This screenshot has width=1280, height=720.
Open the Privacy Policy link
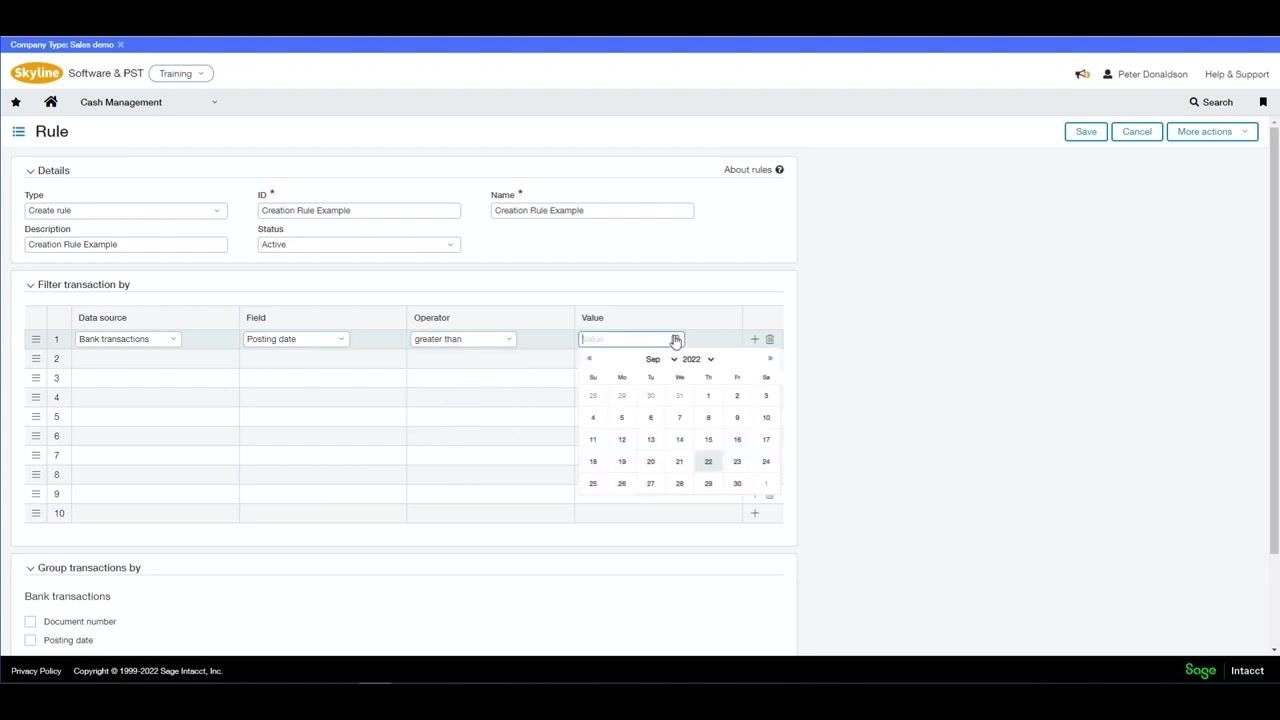[x=36, y=671]
